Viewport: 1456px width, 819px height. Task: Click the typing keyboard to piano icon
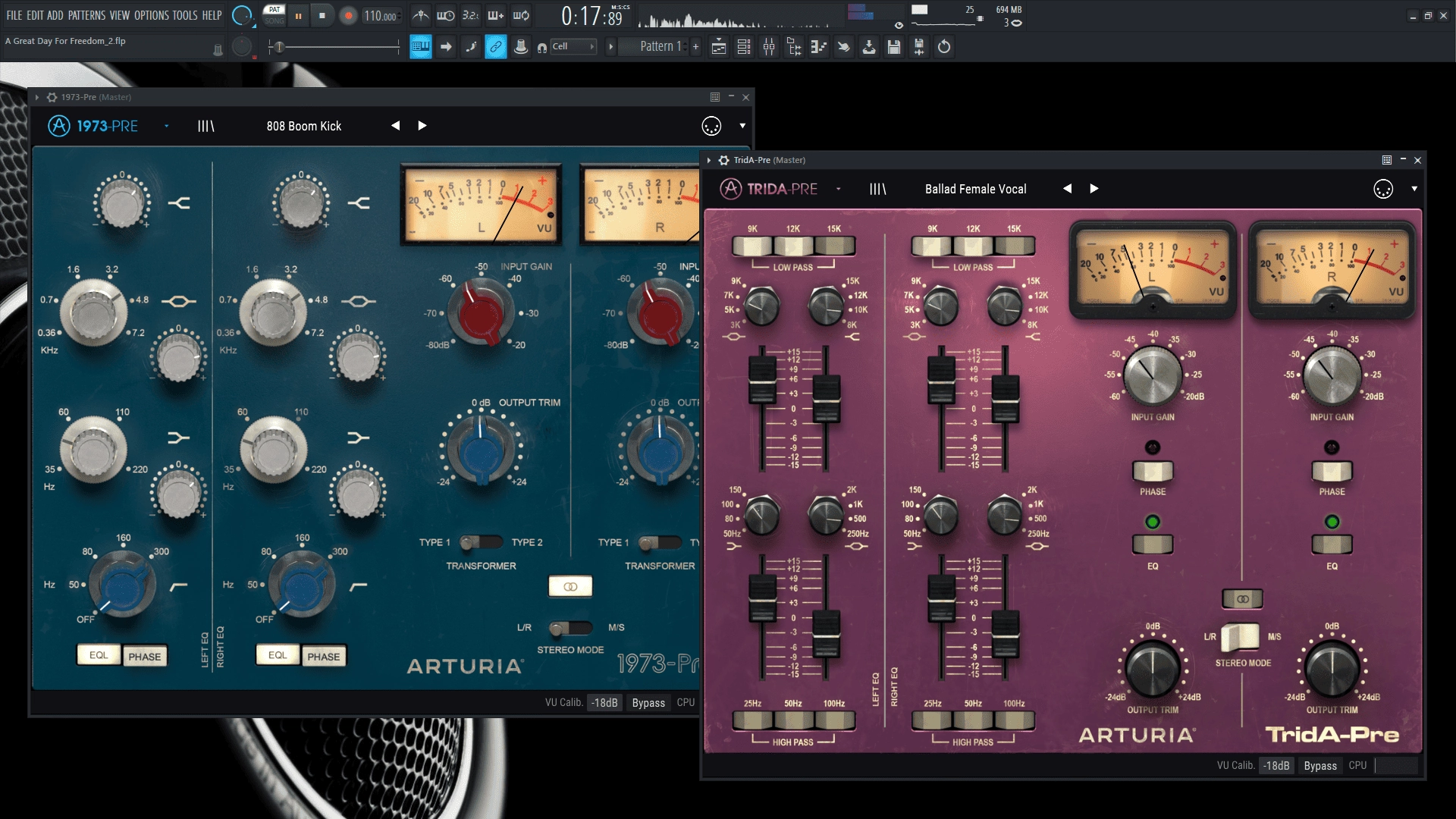point(421,47)
